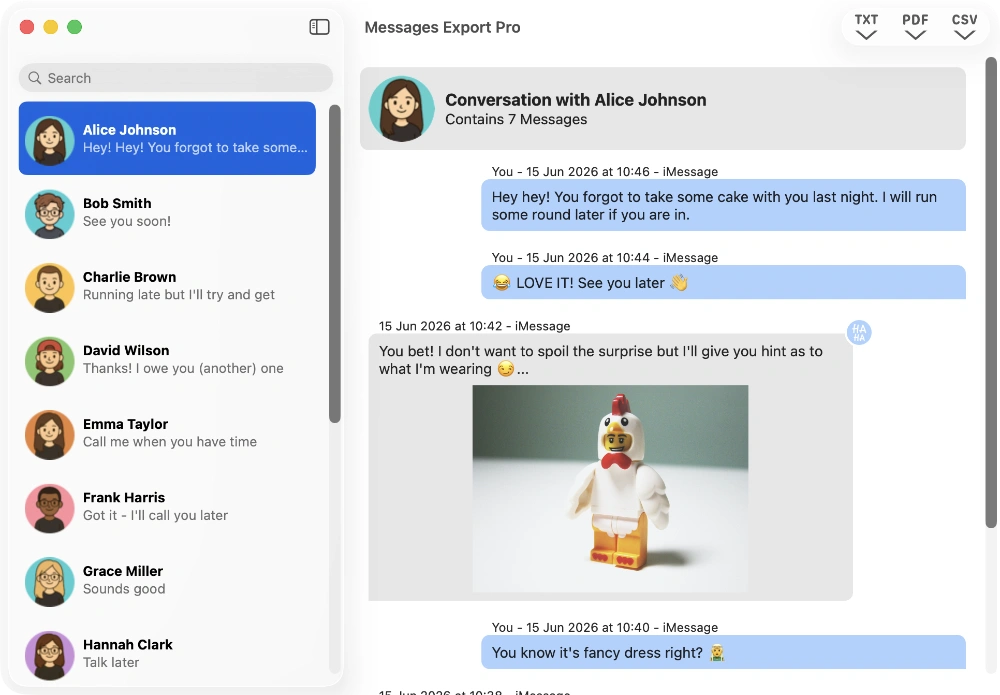Click the 'You - 15 Jun 2026 at 10:44' timestamp
1000x695 pixels.
(x=605, y=258)
